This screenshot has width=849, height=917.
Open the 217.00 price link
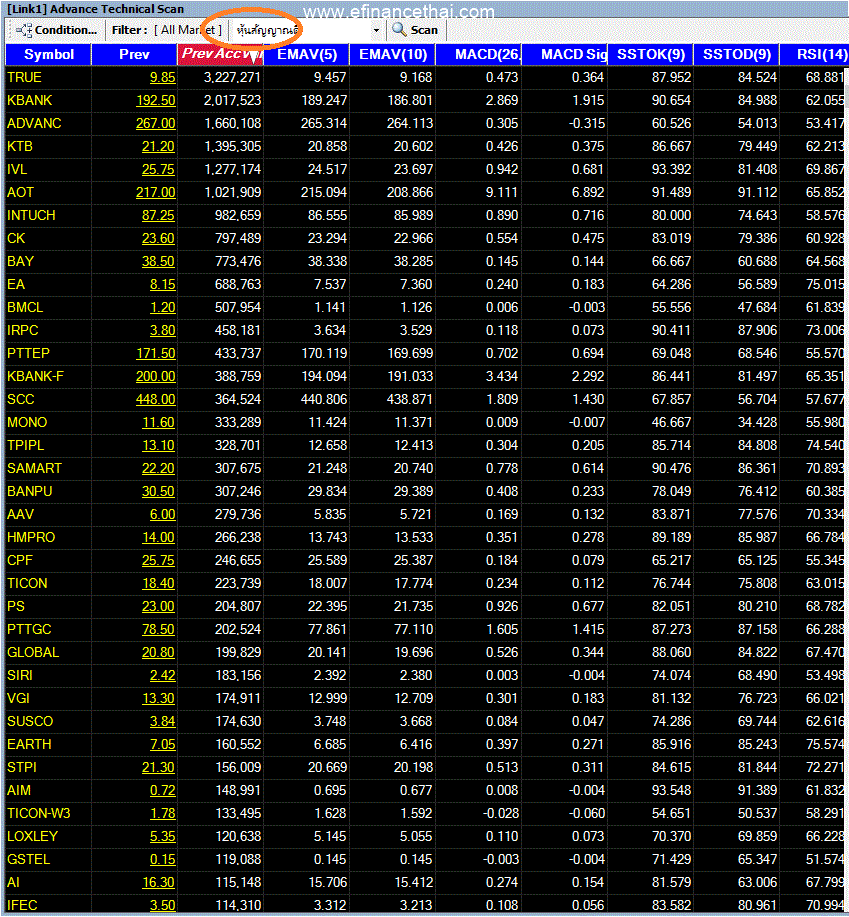click(156, 192)
